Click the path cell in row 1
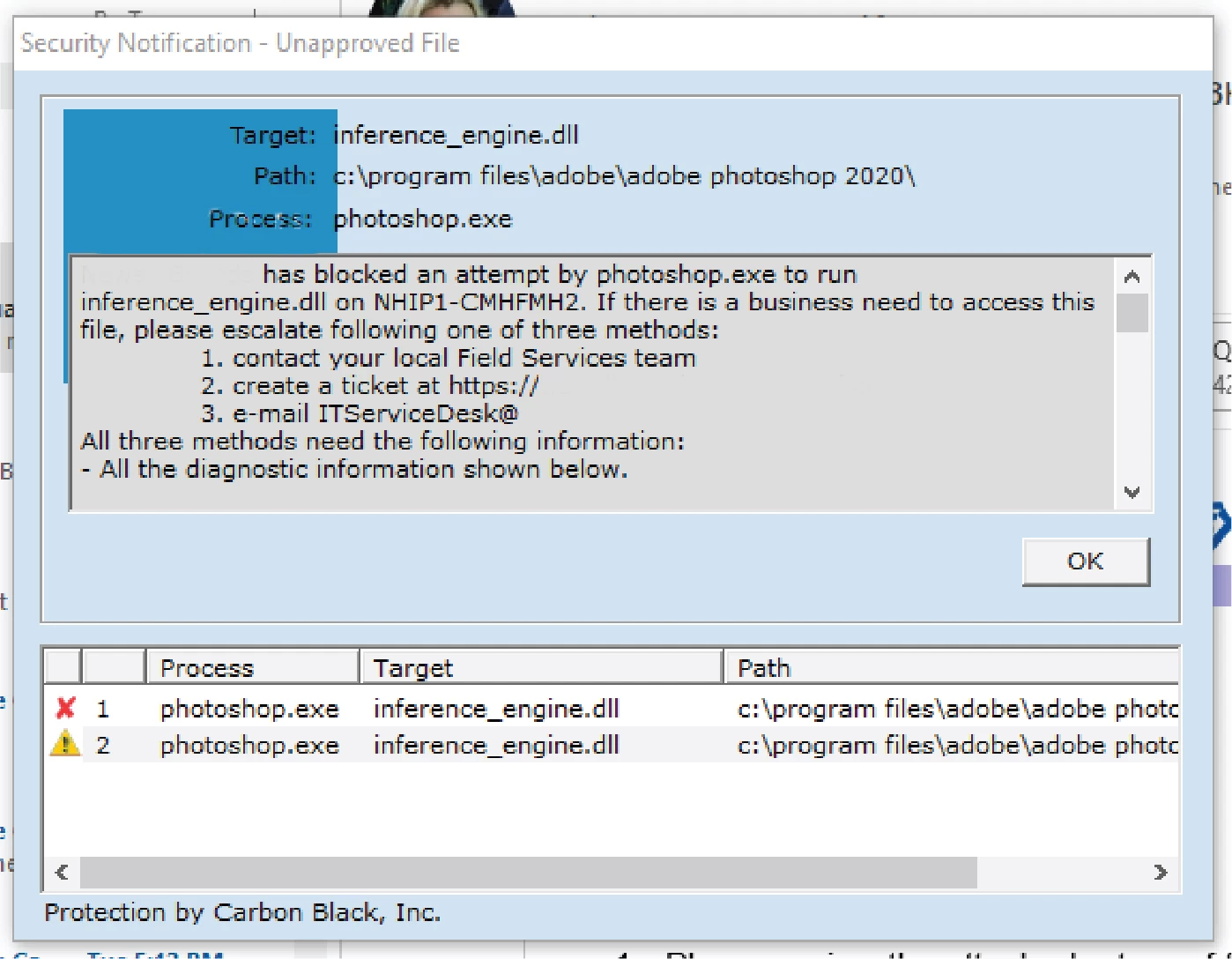The height and width of the screenshot is (959, 1232). [958, 709]
